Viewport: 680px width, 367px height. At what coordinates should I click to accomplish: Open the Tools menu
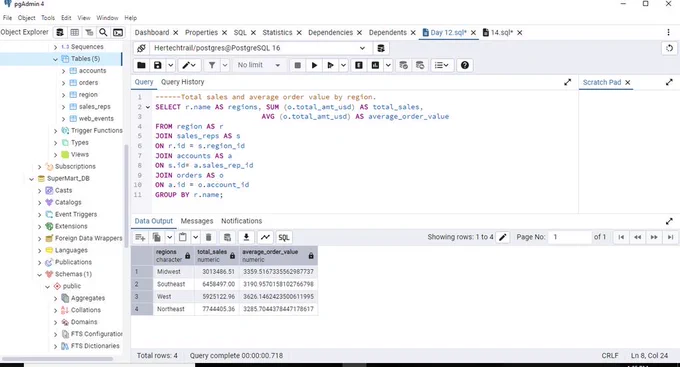click(x=48, y=18)
